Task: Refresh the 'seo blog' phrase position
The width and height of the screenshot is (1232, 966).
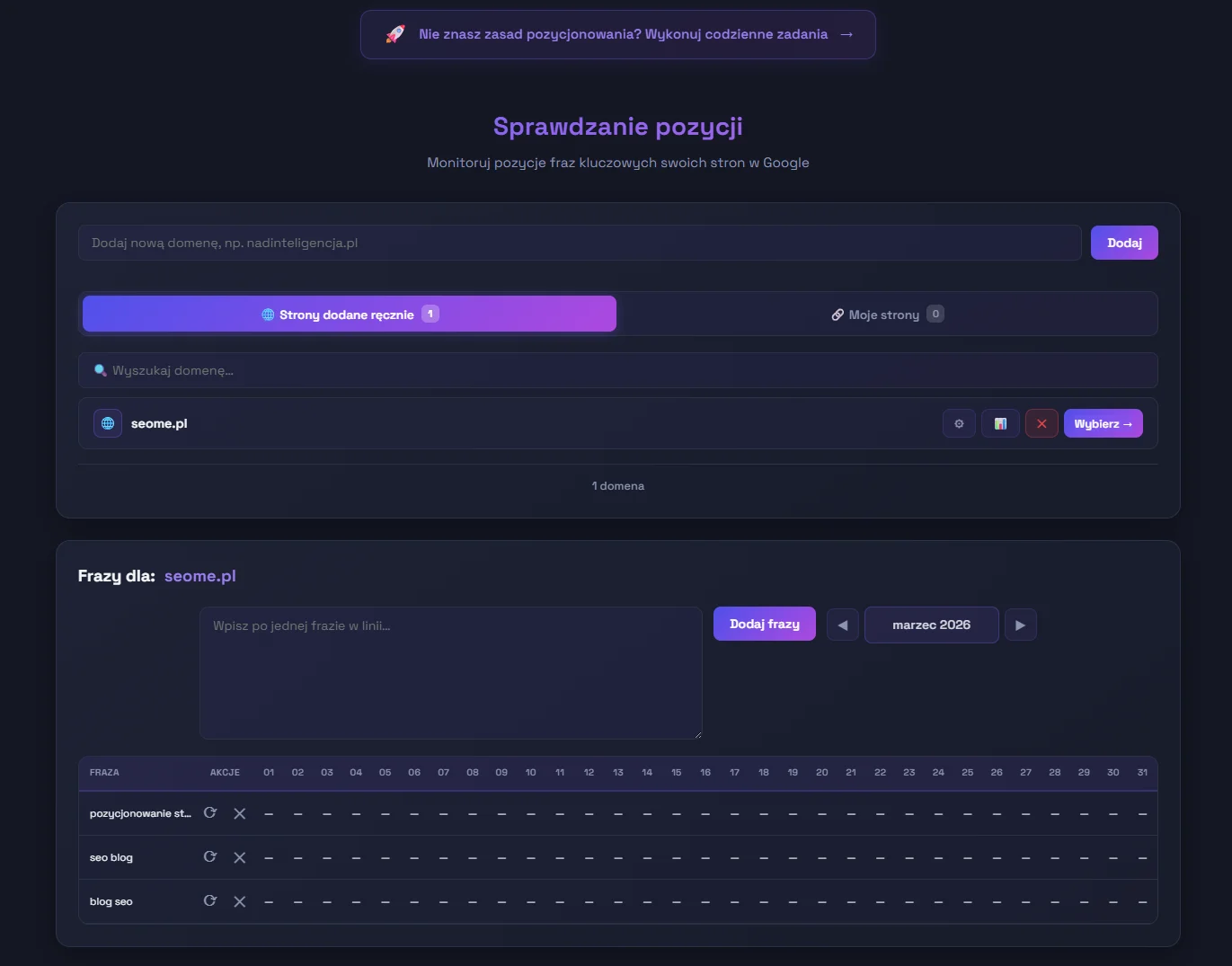Action: point(210,857)
